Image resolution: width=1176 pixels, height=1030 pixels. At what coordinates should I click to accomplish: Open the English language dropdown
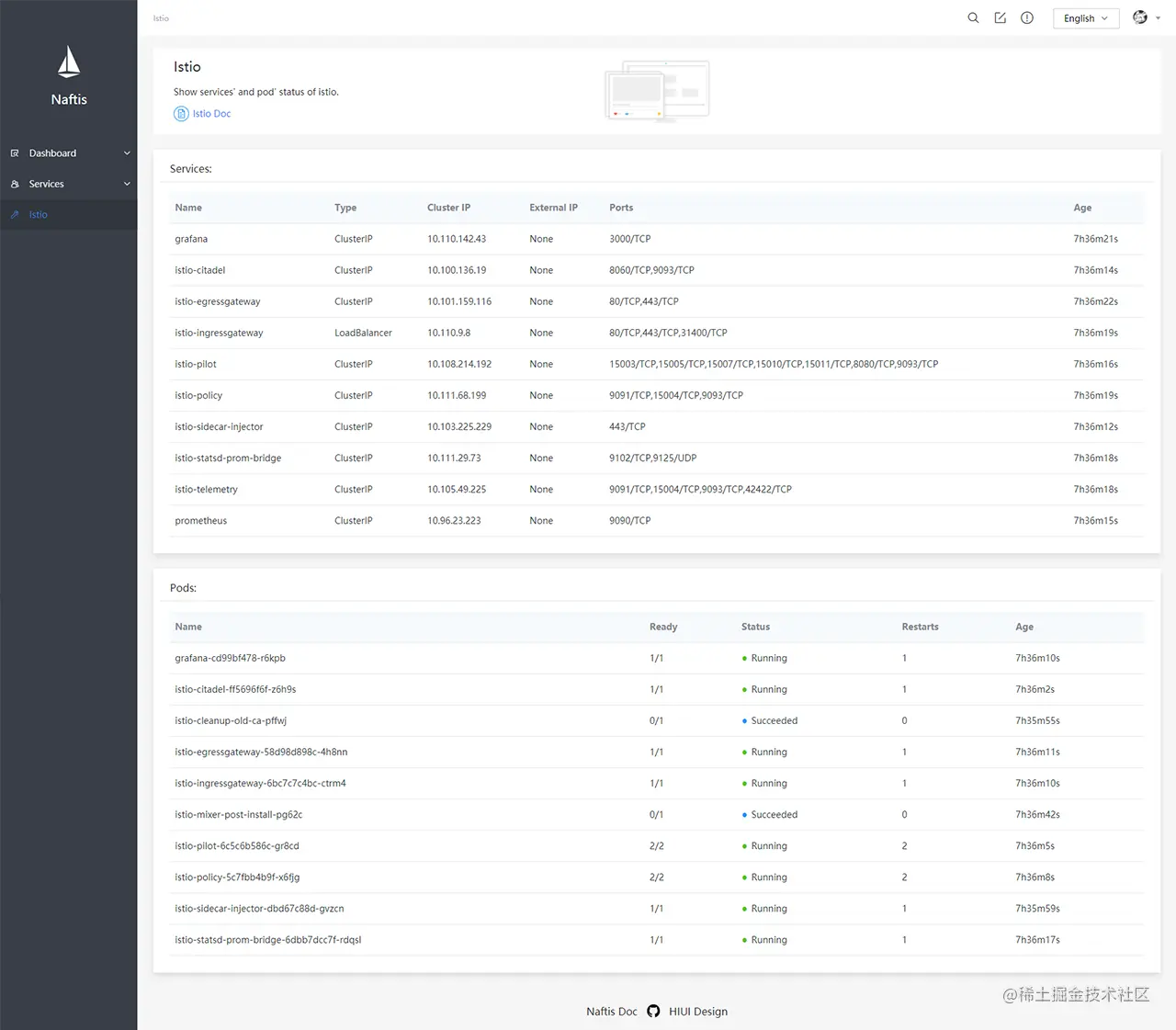click(x=1086, y=18)
